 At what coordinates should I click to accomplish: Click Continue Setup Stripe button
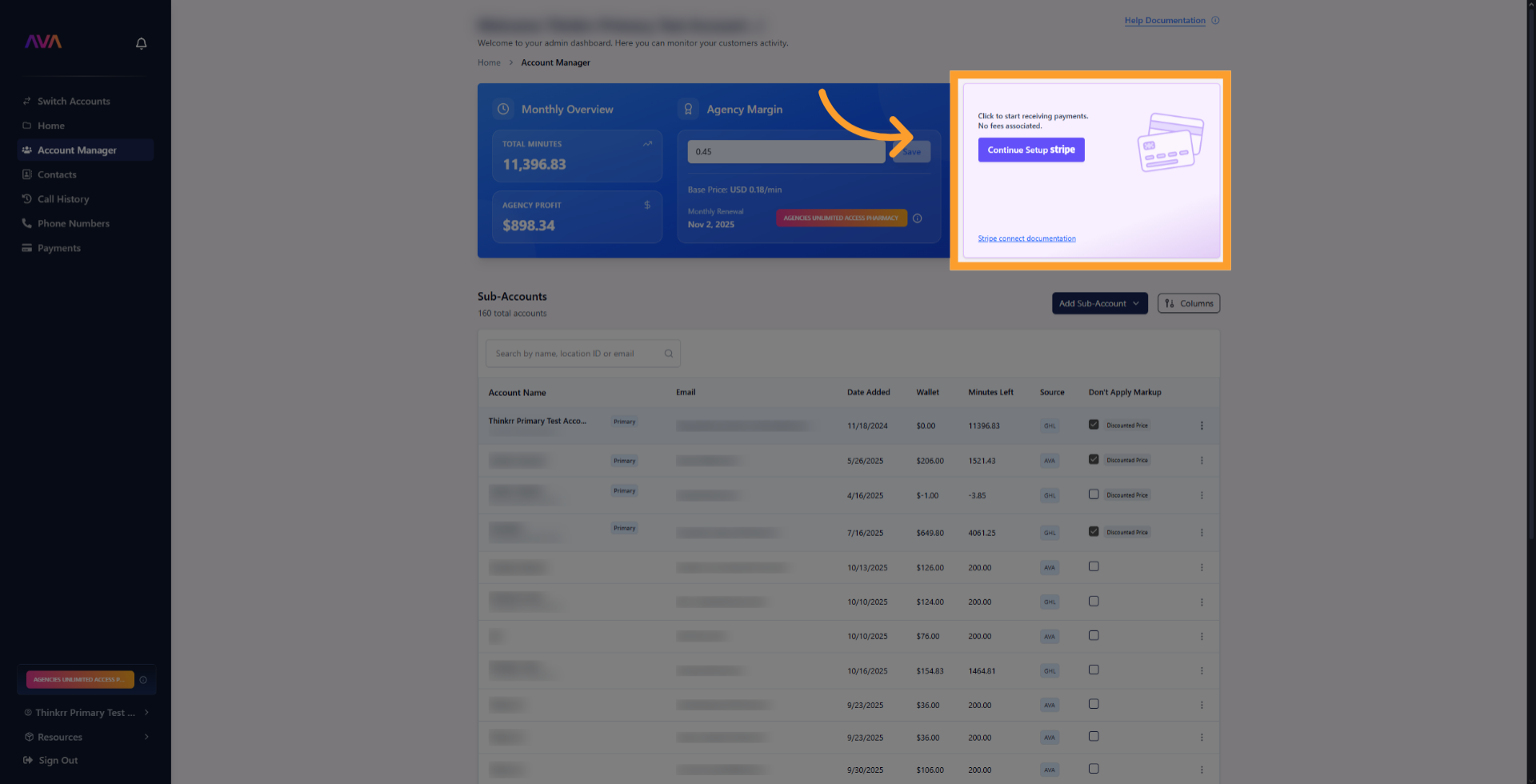[x=1031, y=150]
